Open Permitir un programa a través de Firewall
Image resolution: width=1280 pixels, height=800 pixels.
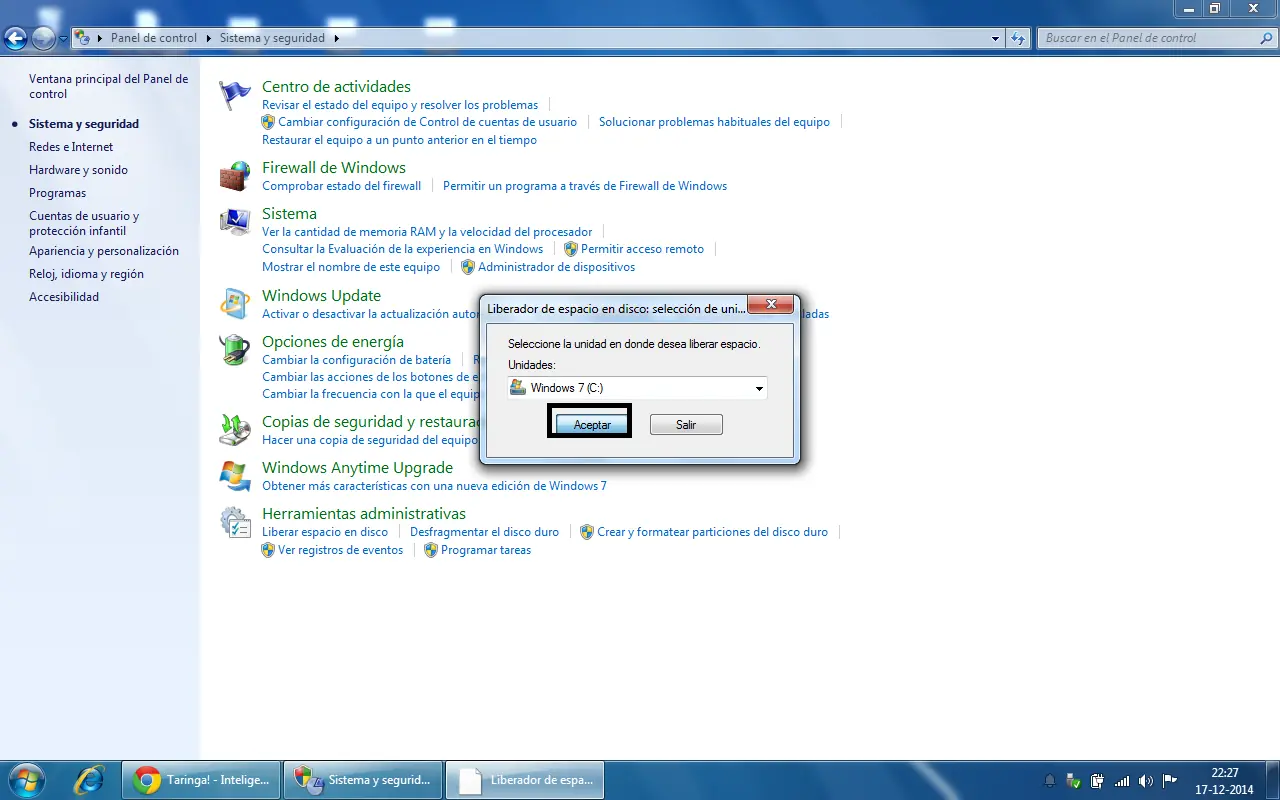pyautogui.click(x=585, y=186)
